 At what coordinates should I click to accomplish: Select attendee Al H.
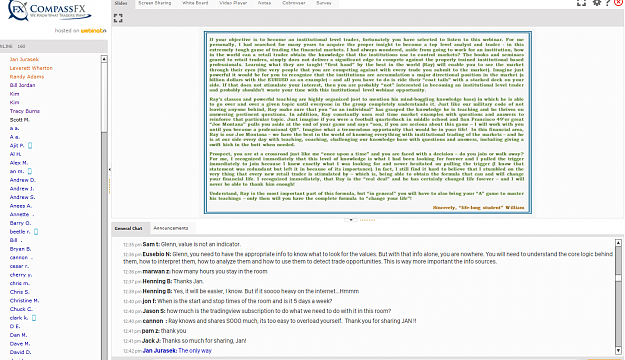pyautogui.click(x=16, y=154)
